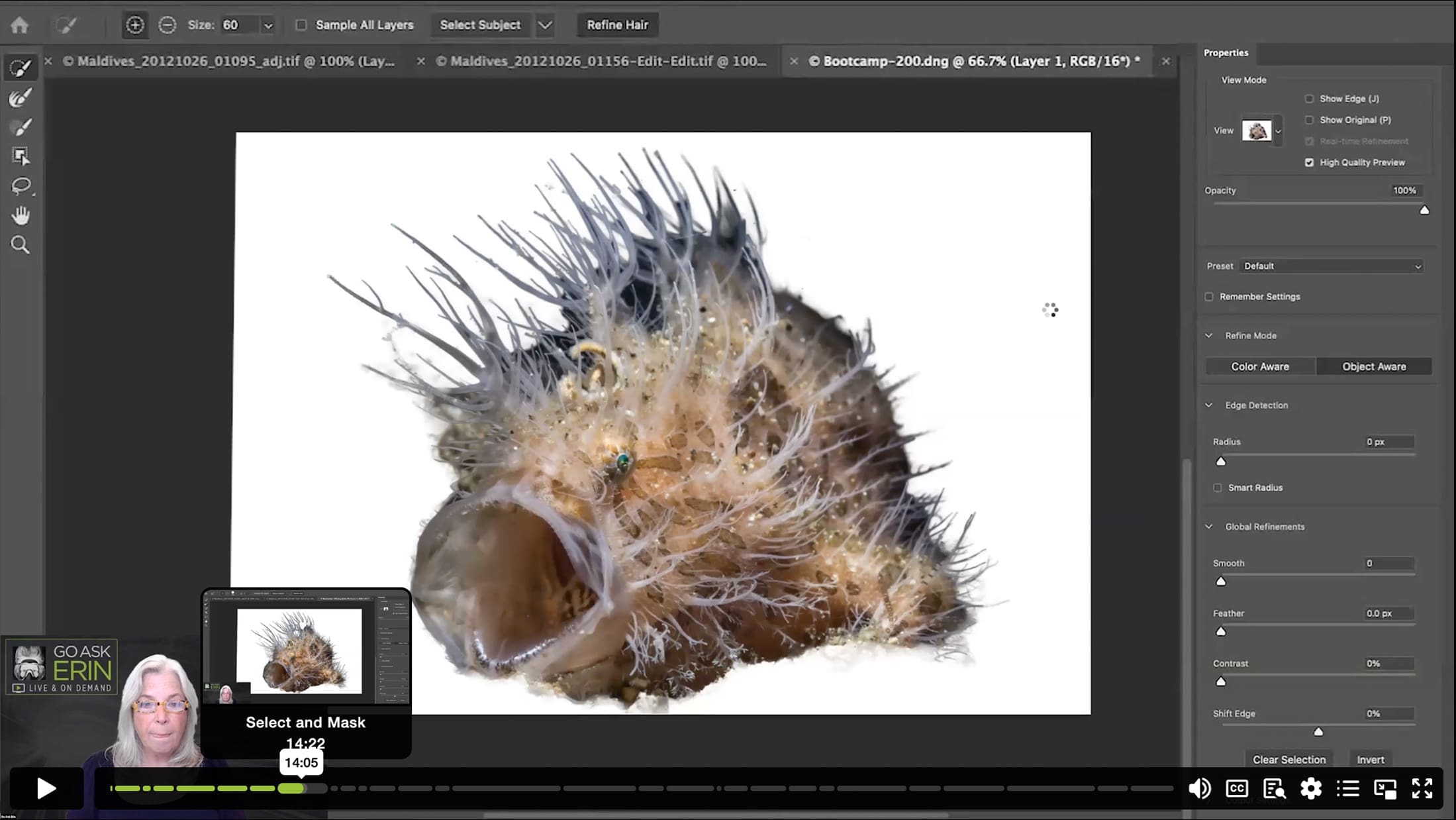Image resolution: width=1456 pixels, height=820 pixels.
Task: Select the Object Selection tool
Action: pos(21,156)
